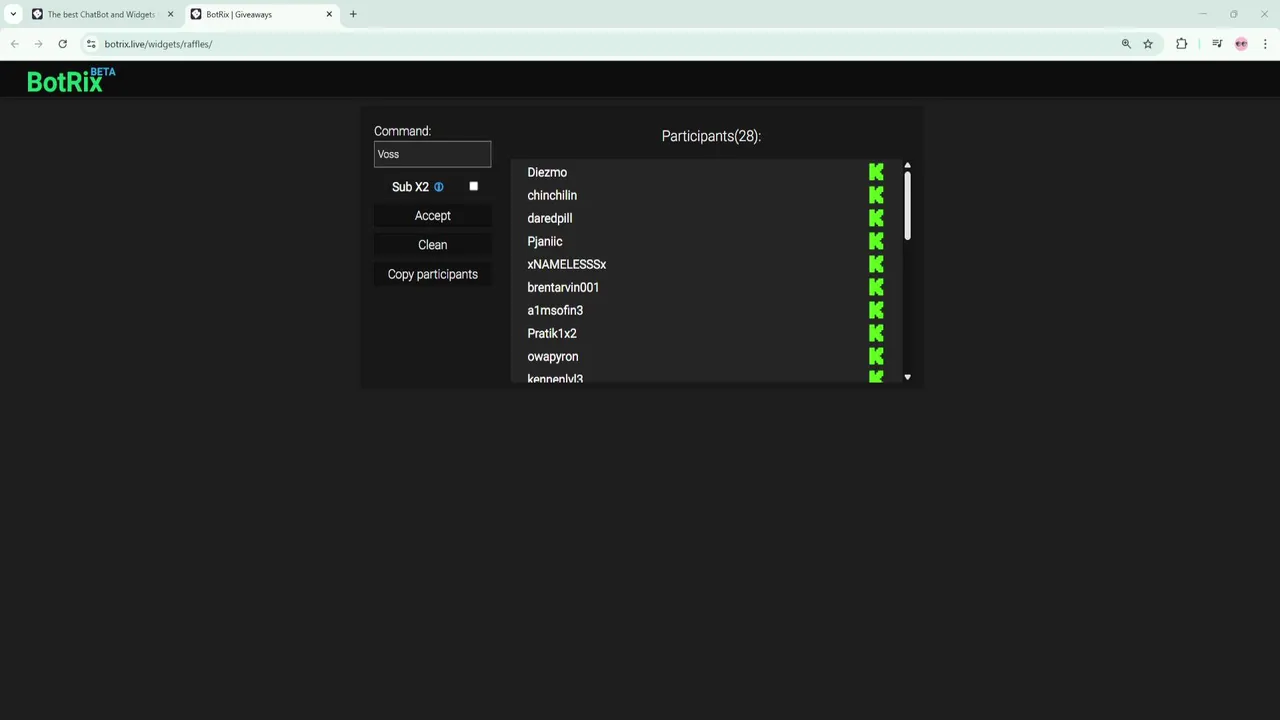View site information icon in address bar
Image resolution: width=1280 pixels, height=720 pixels.
point(91,44)
